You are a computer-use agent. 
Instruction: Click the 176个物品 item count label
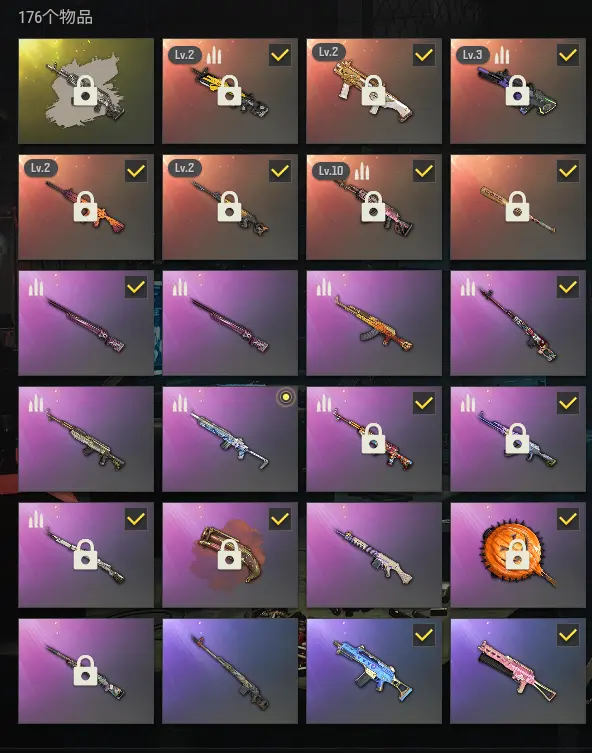pos(56,17)
